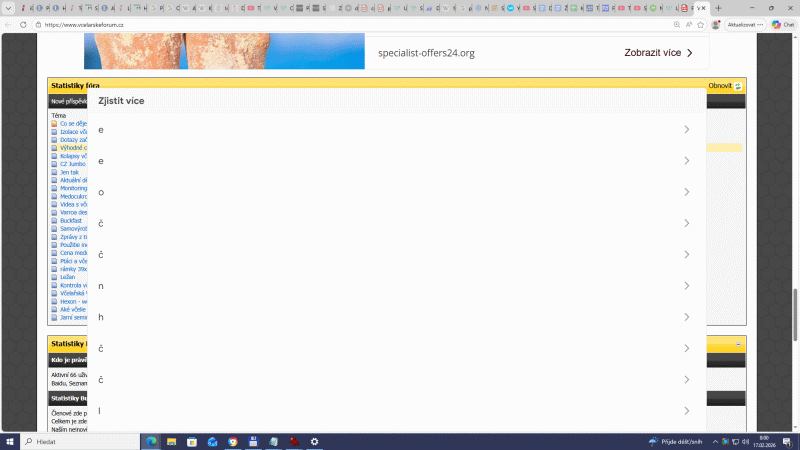Image resolution: width=800 pixels, height=450 pixels.
Task: Open the weather widget Přijde déšť/sníh
Action: 676,441
